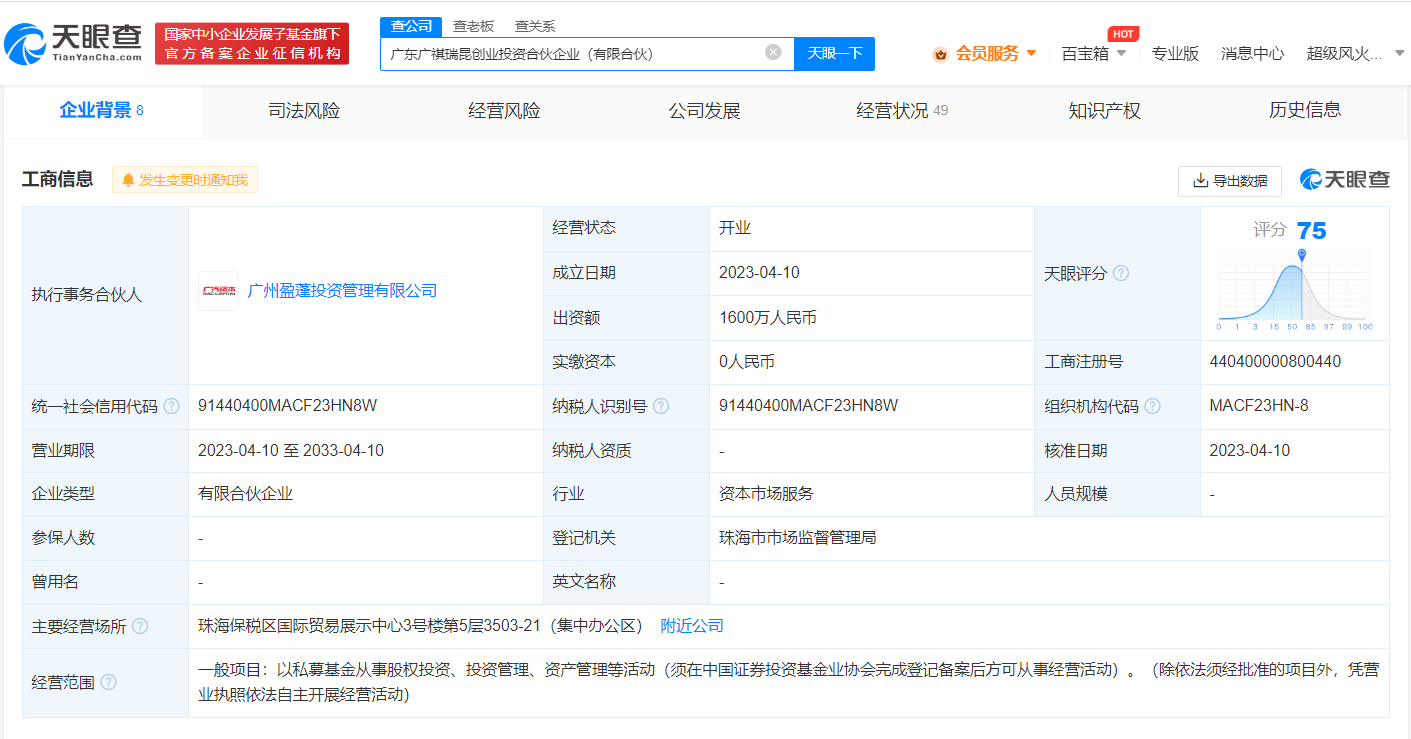Switch to the 经营状况 tab

tap(902, 111)
